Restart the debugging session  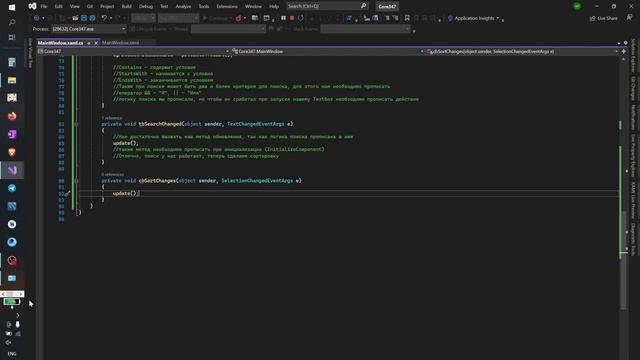point(301,18)
